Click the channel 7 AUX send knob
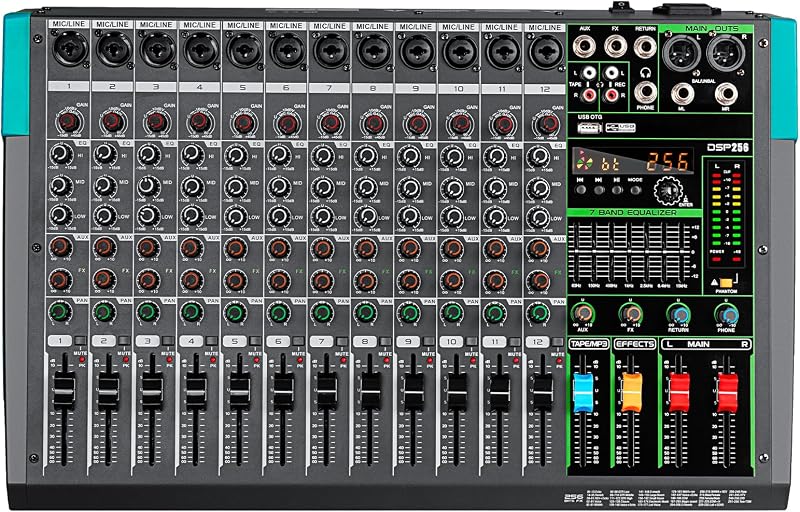This screenshot has height=512, width=800. [x=322, y=249]
